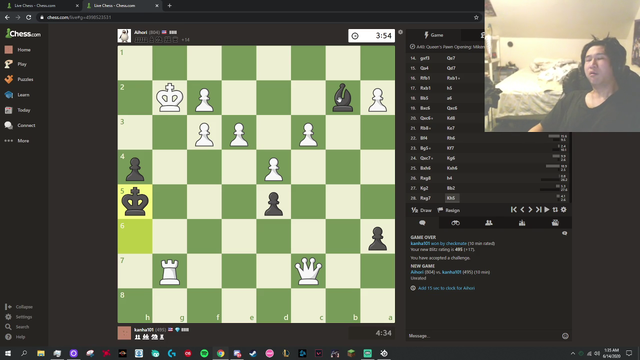This screenshot has height=360, width=640.
Task: Open move list settings gear
Action: 564,210
